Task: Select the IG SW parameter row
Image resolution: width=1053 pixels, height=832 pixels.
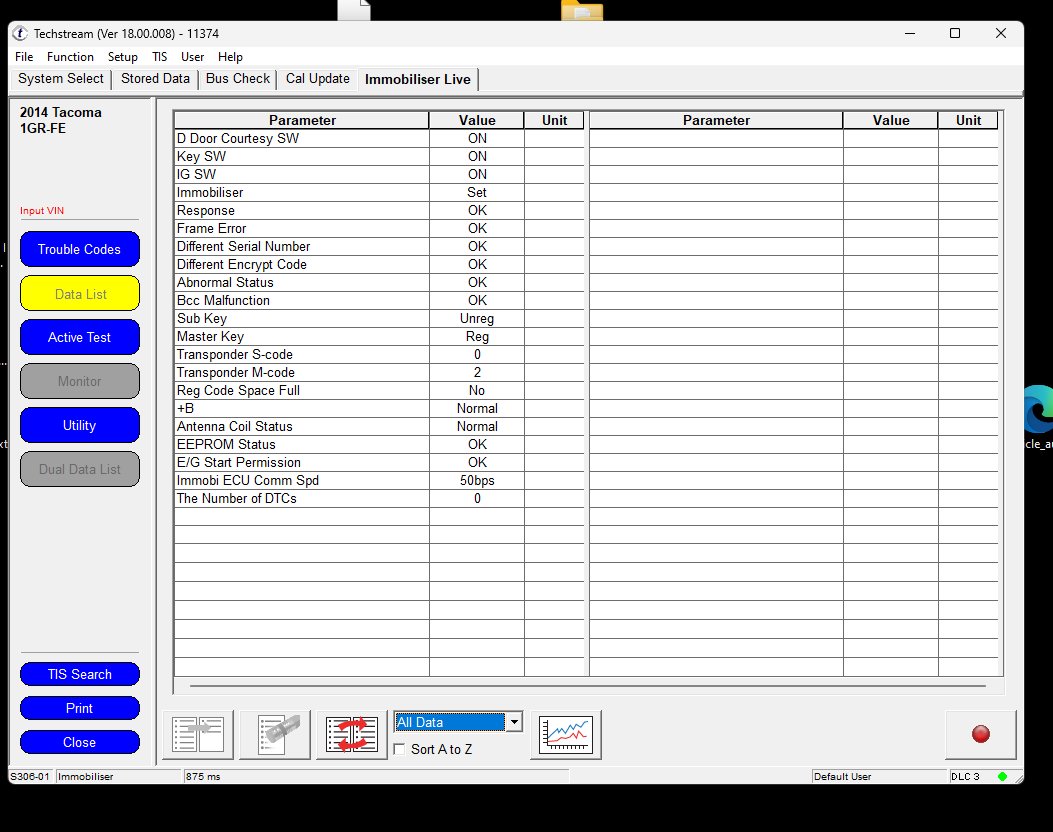Action: click(379, 175)
